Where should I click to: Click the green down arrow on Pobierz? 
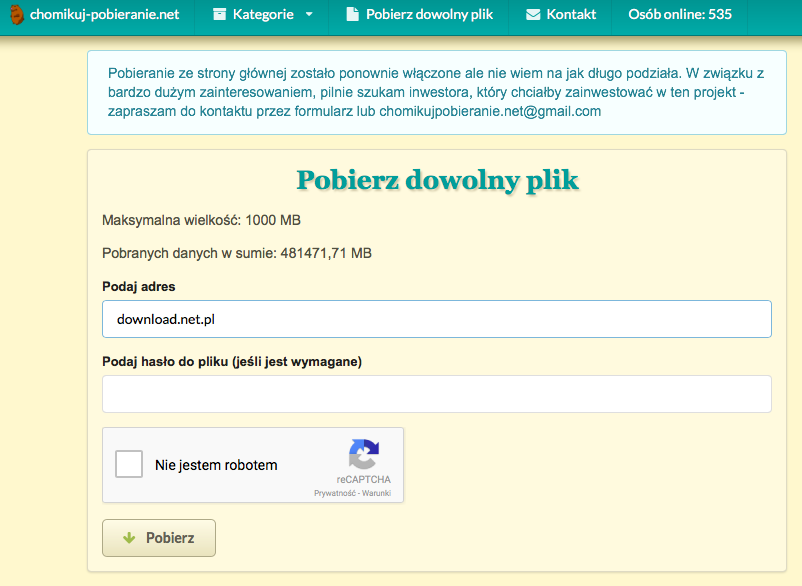click(x=129, y=538)
